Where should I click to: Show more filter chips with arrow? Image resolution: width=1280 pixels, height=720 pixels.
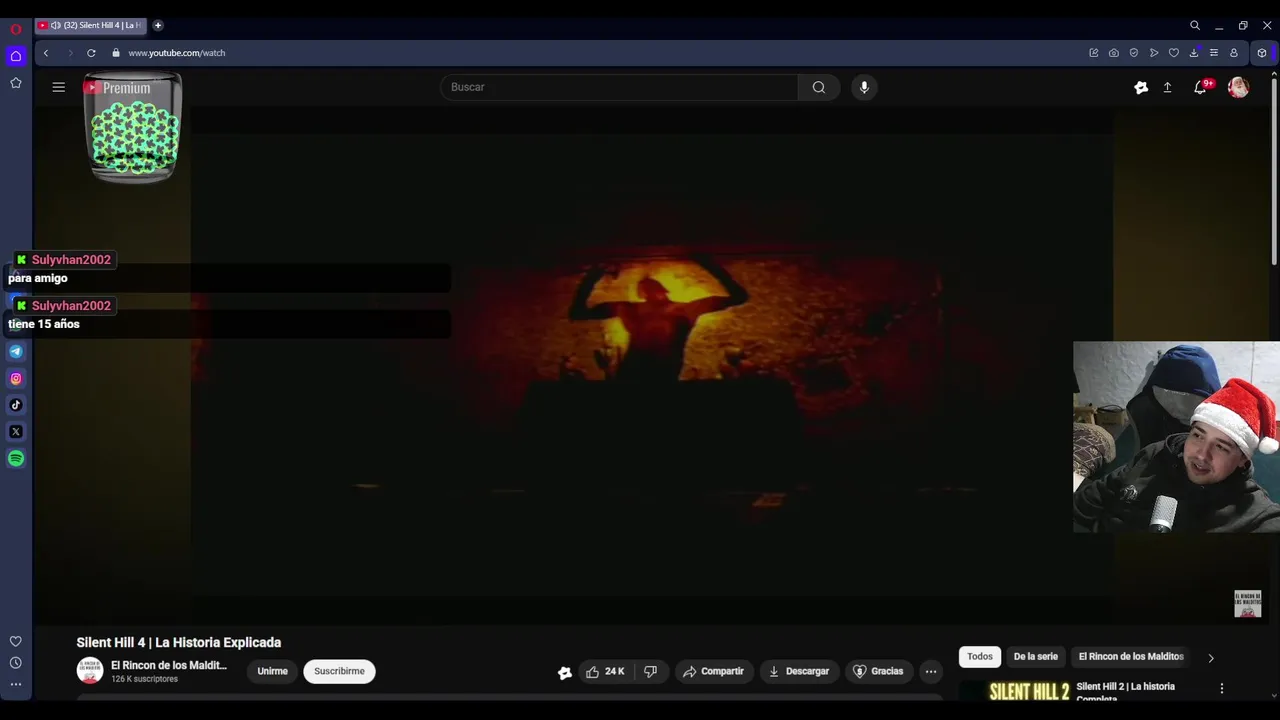1211,658
